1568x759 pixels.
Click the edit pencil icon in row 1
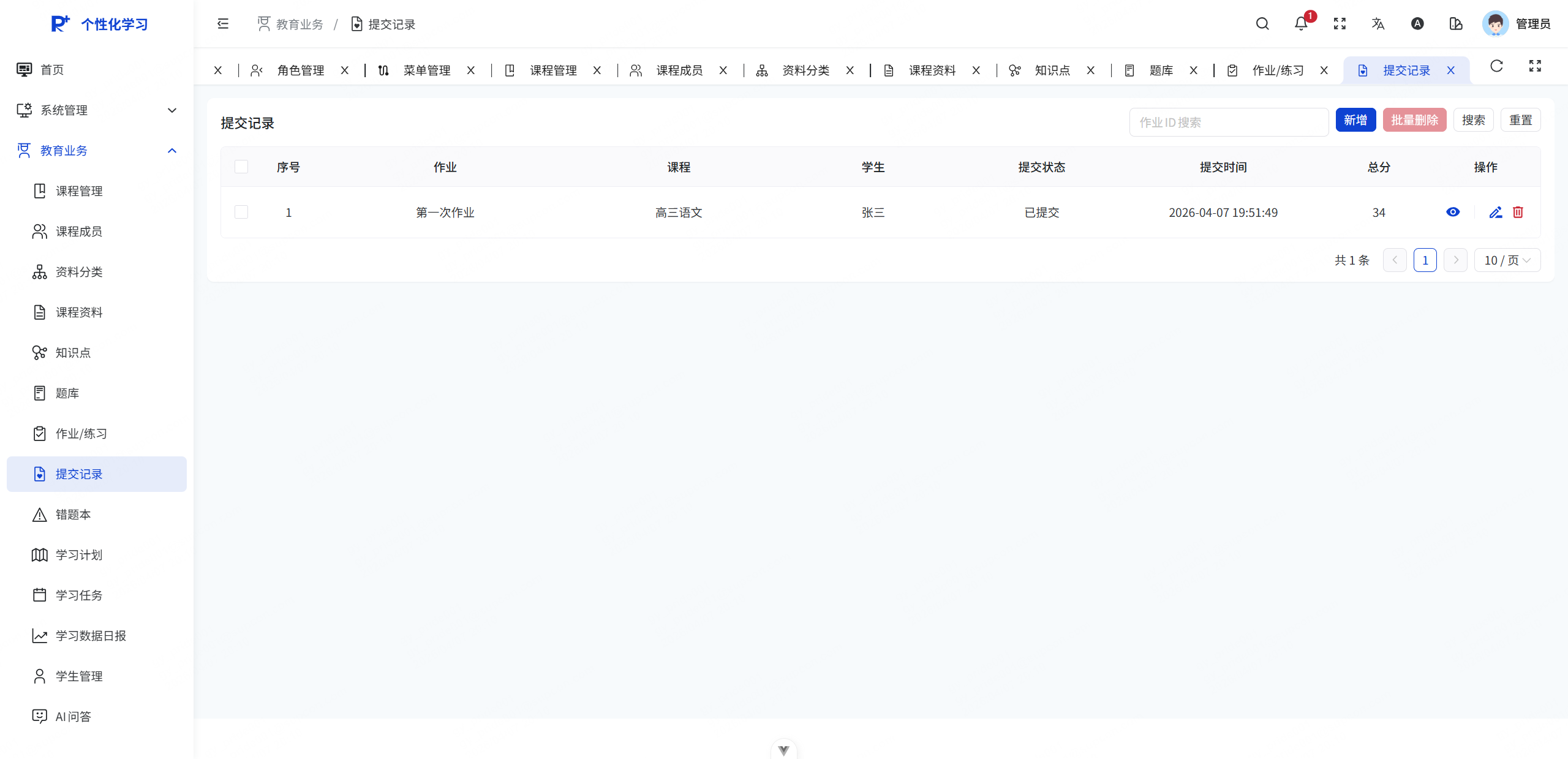(x=1495, y=213)
